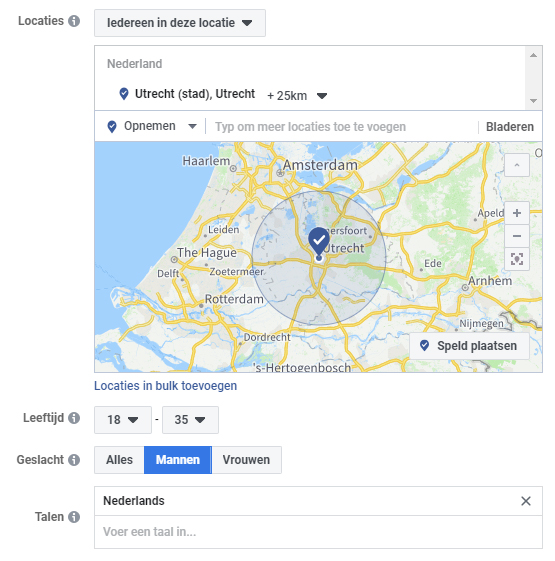Focus the 'Voer een taal in...' field
The width and height of the screenshot is (555, 561).
[x=318, y=532]
